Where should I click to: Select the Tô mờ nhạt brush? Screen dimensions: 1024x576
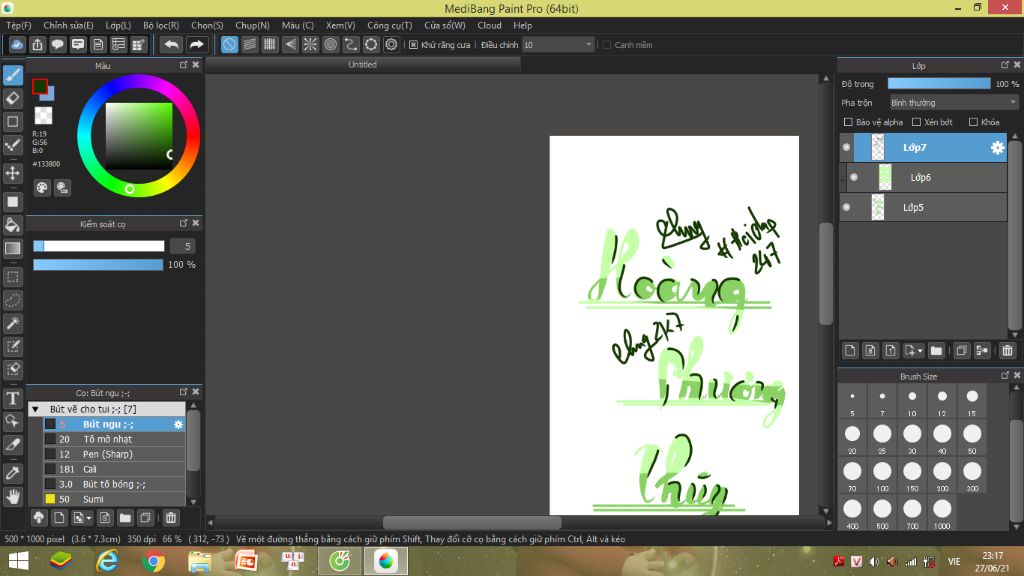tap(114, 440)
